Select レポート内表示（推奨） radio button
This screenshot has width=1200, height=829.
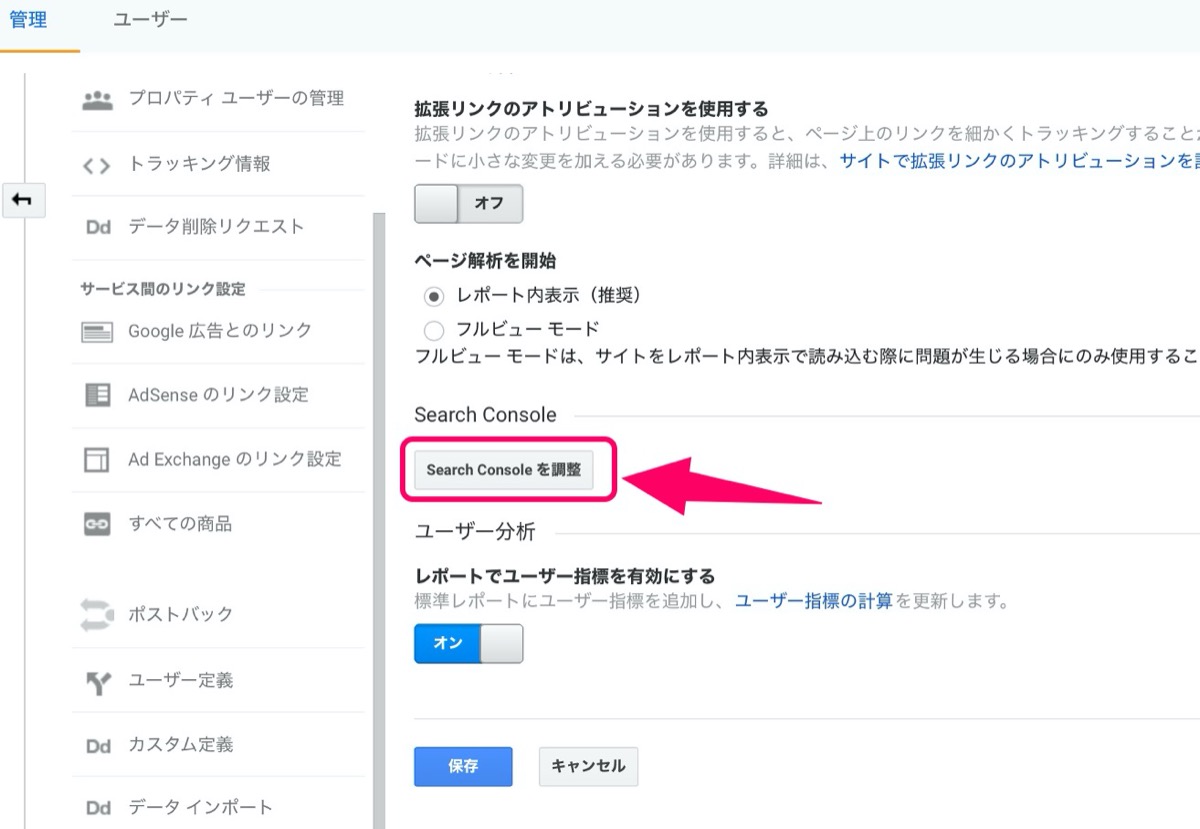pos(434,296)
